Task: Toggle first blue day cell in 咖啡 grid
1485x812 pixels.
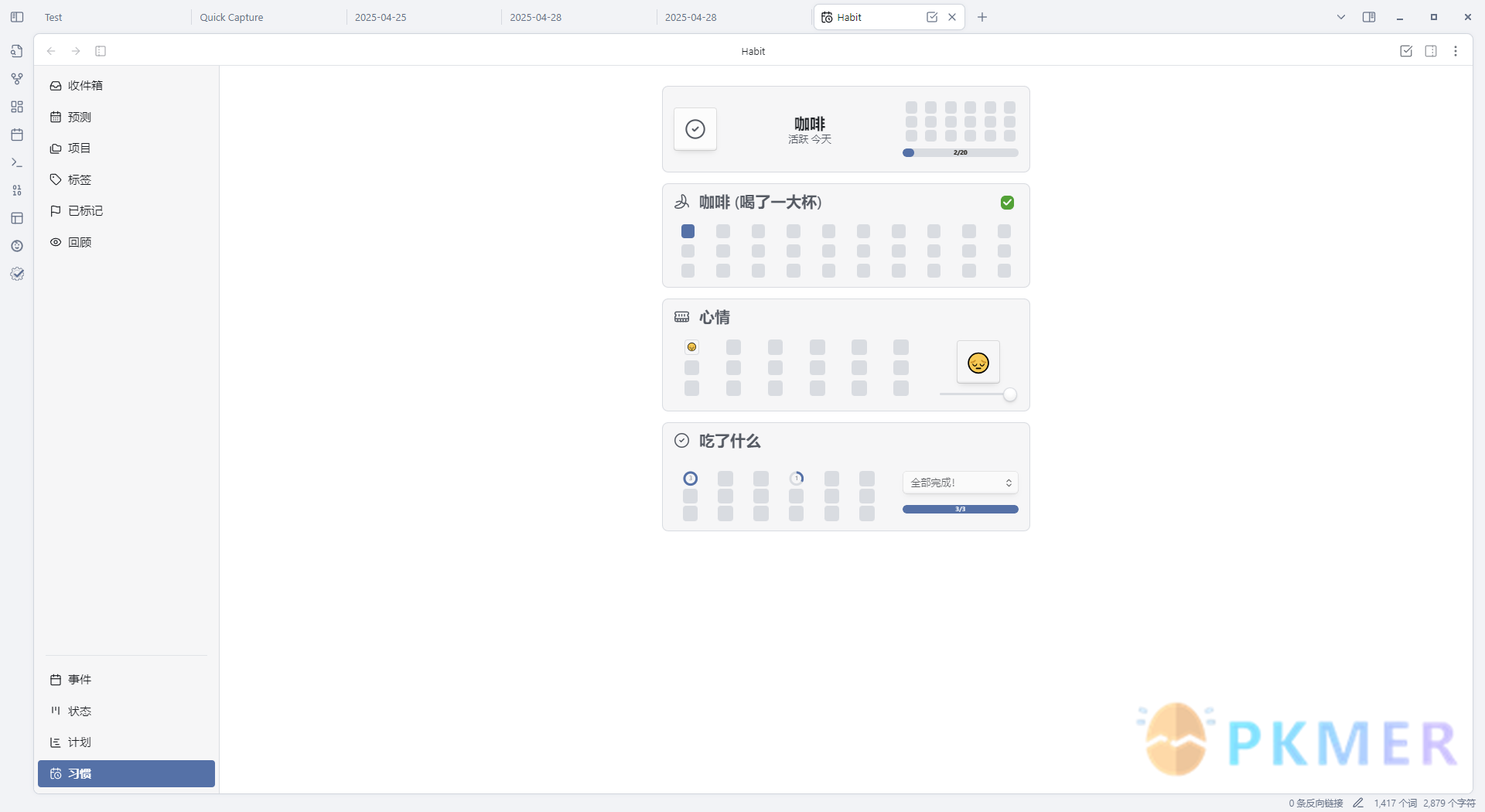Action: coord(688,231)
